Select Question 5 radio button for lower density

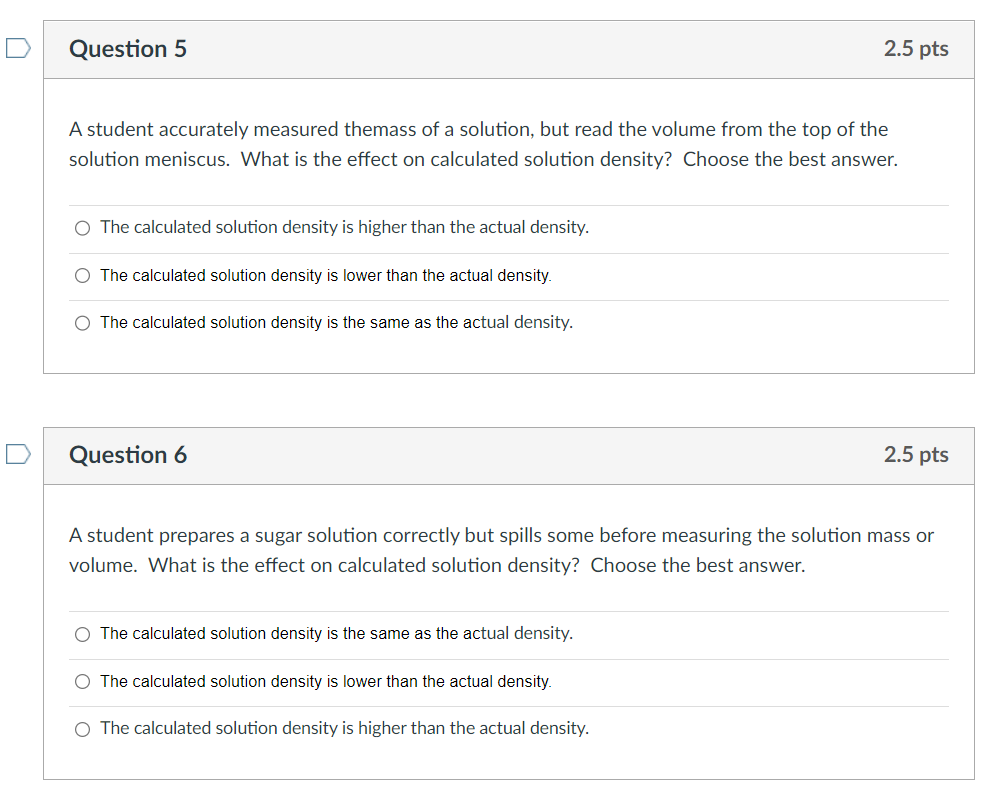pyautogui.click(x=83, y=276)
